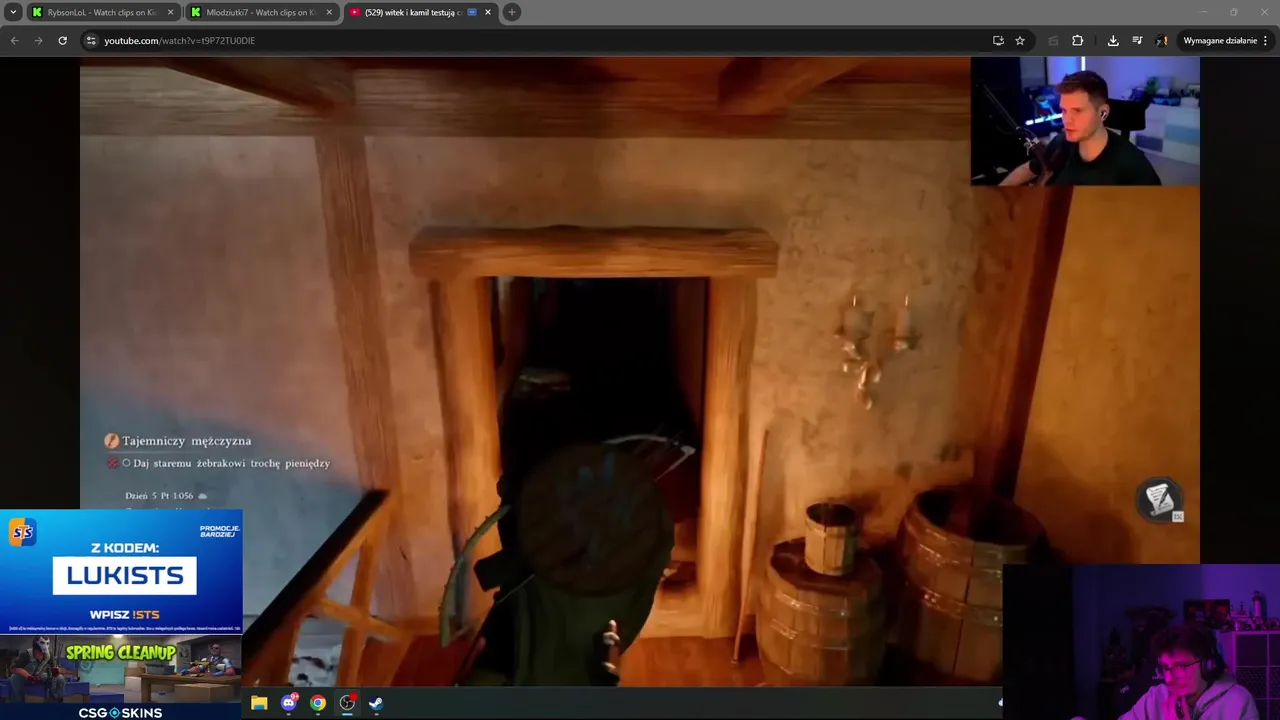Screen dimensions: 1280x720
Task: Open the tab search dropdown arrow
Action: coord(13,12)
